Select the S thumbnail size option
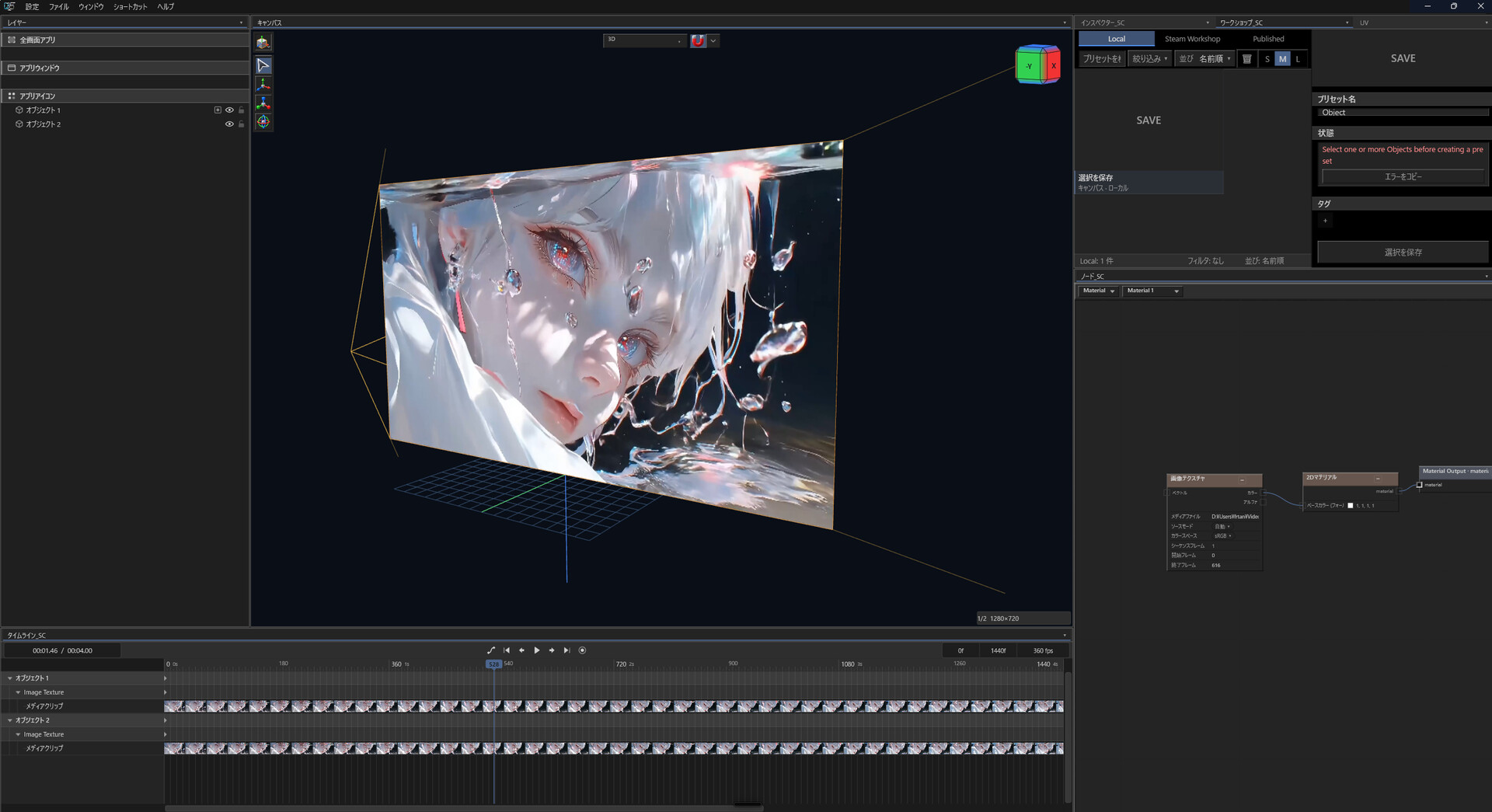Image resolution: width=1492 pixels, height=812 pixels. 1267,59
